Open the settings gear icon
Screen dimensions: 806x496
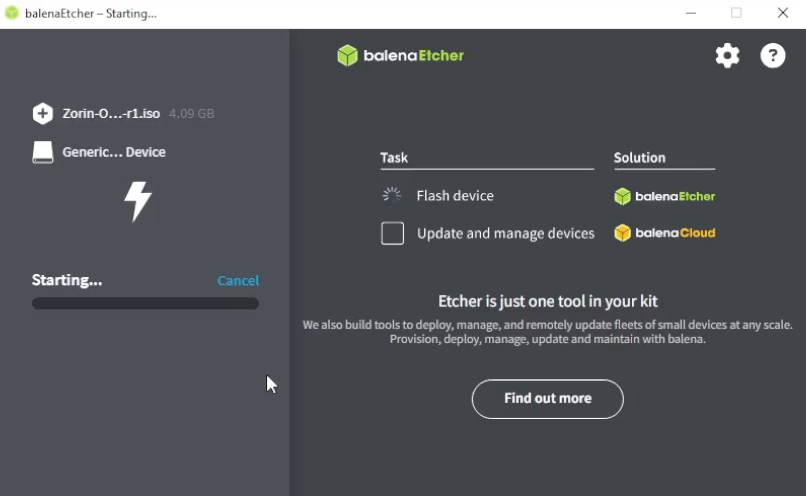pos(727,56)
